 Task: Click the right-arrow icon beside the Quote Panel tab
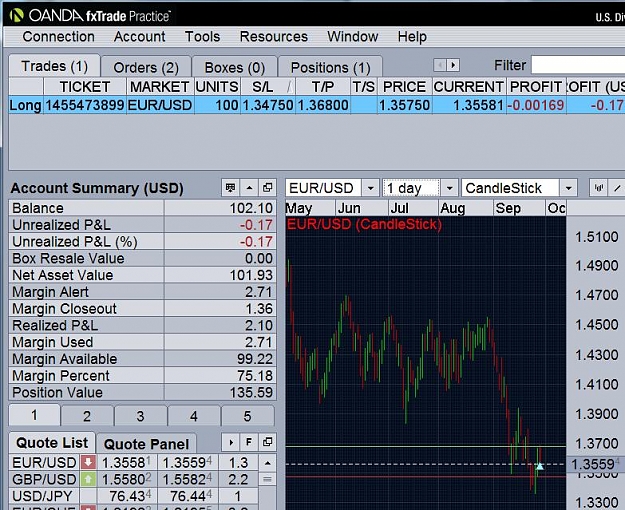point(231,442)
